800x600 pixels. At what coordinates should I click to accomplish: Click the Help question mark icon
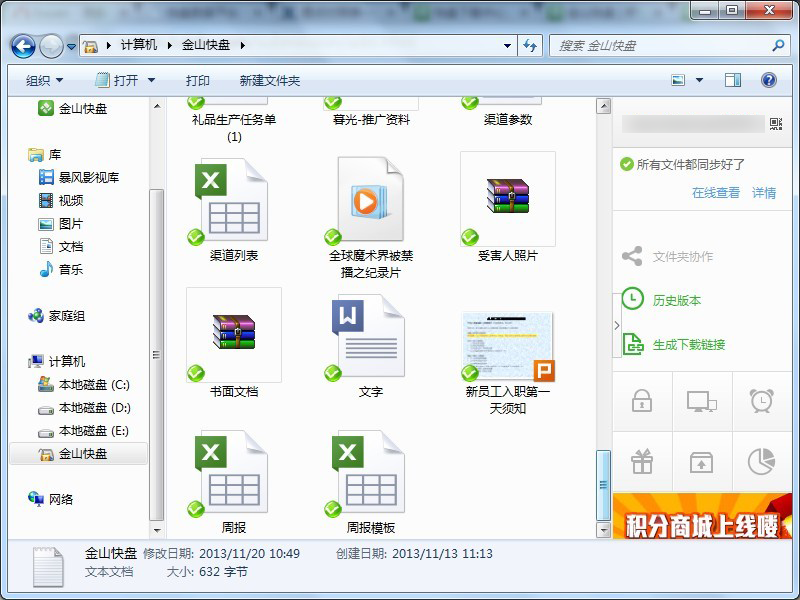768,80
